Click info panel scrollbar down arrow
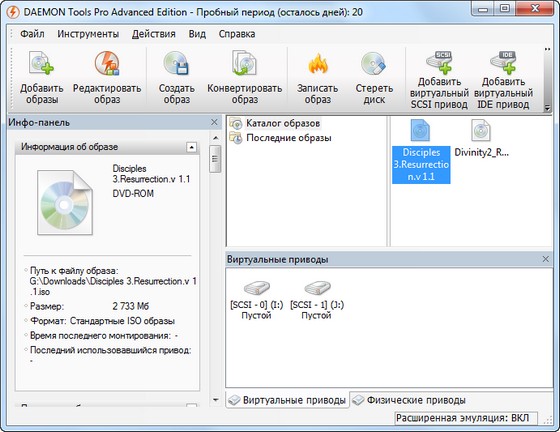The image size is (560, 432). point(215,400)
